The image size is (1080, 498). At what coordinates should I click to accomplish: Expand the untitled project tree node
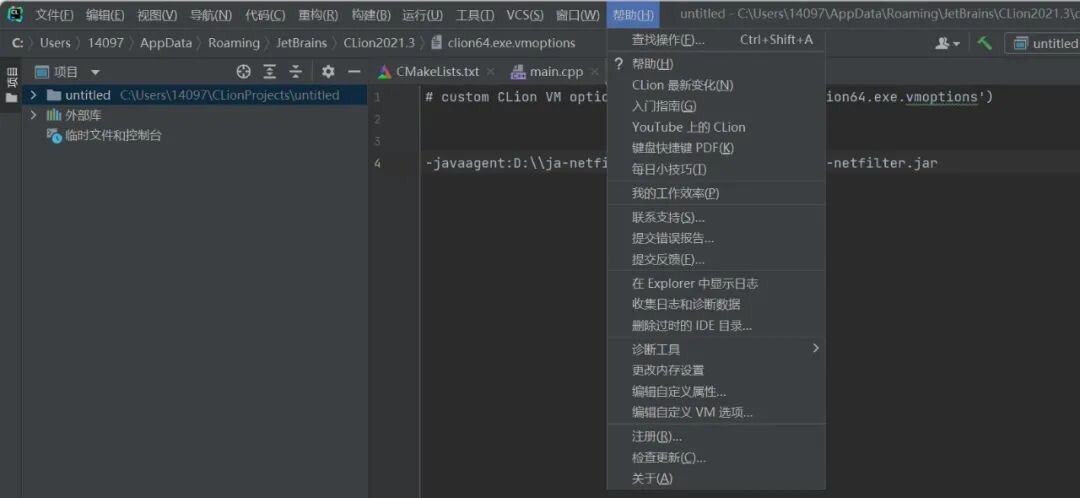[33, 95]
